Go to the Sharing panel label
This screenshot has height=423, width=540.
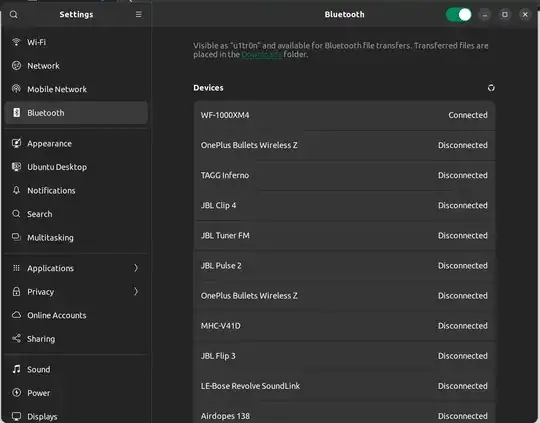point(41,339)
